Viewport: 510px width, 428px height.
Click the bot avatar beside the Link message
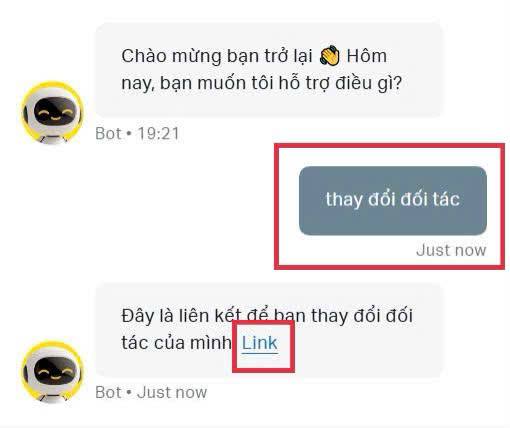click(x=52, y=372)
